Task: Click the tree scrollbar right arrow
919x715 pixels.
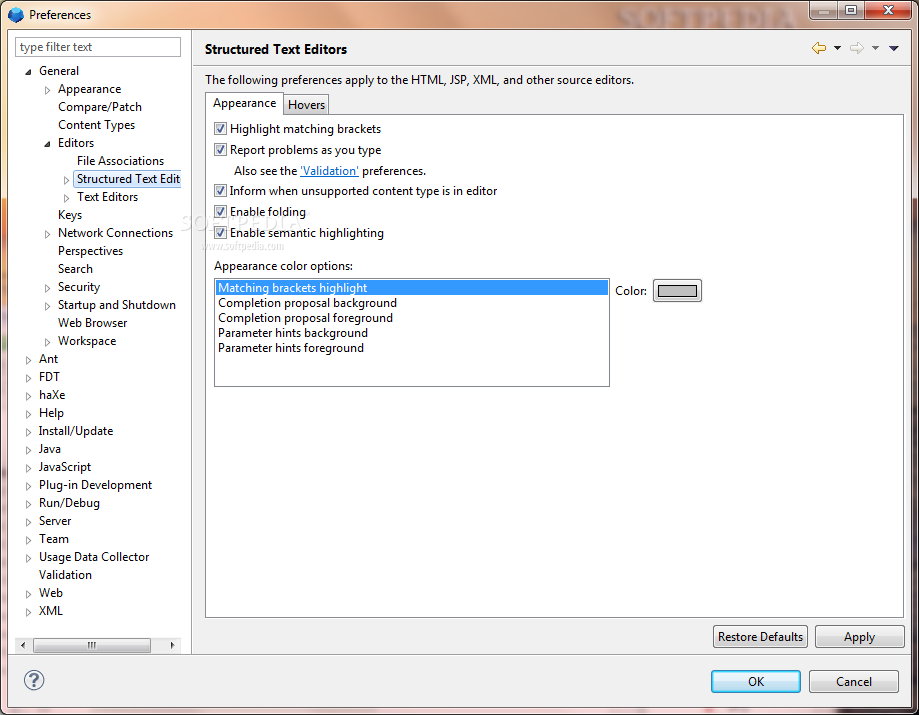Action: click(172, 645)
